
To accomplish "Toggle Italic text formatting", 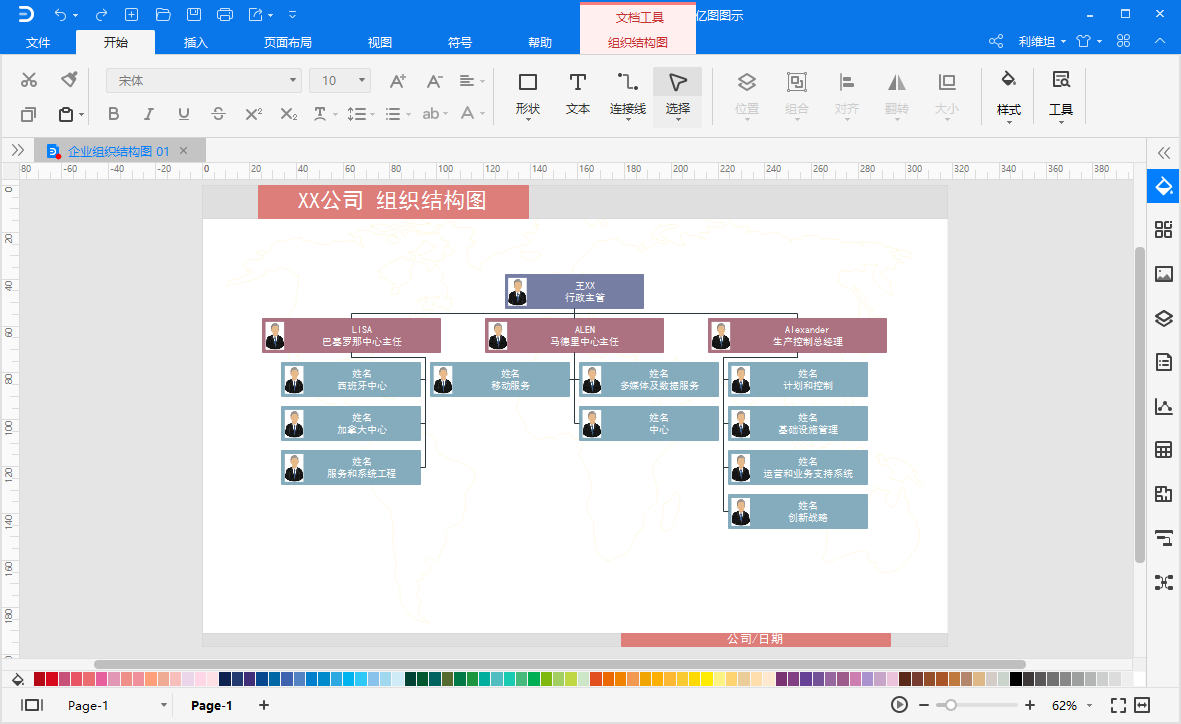I will (x=148, y=114).
